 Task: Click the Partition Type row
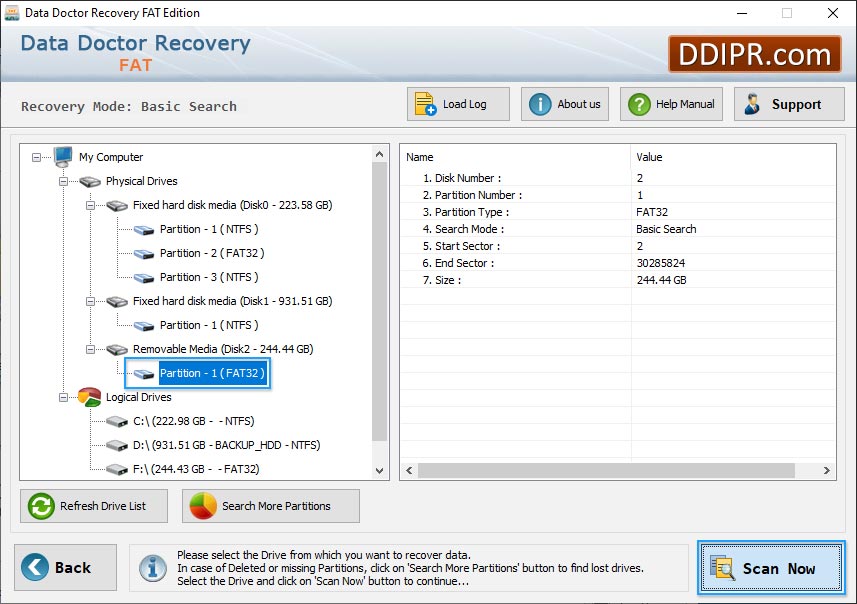click(618, 212)
